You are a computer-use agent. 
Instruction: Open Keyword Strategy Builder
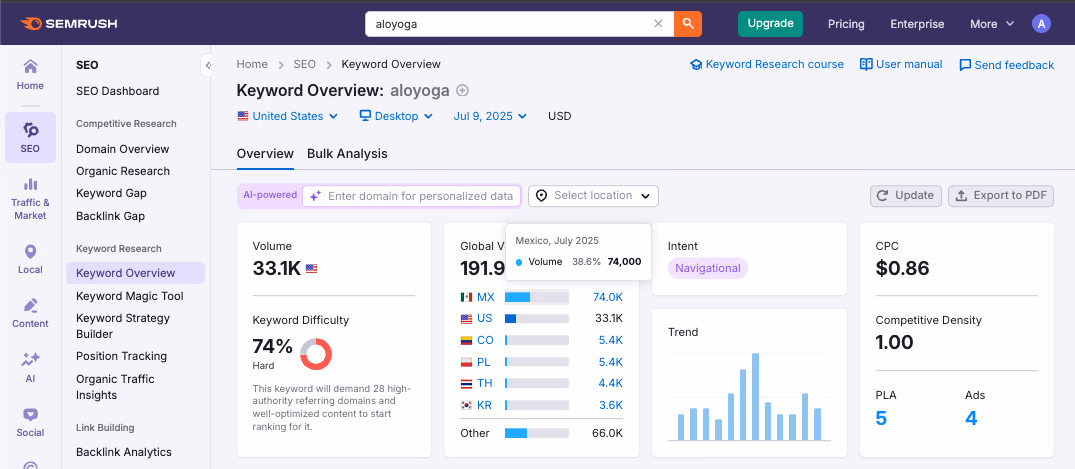(x=123, y=326)
